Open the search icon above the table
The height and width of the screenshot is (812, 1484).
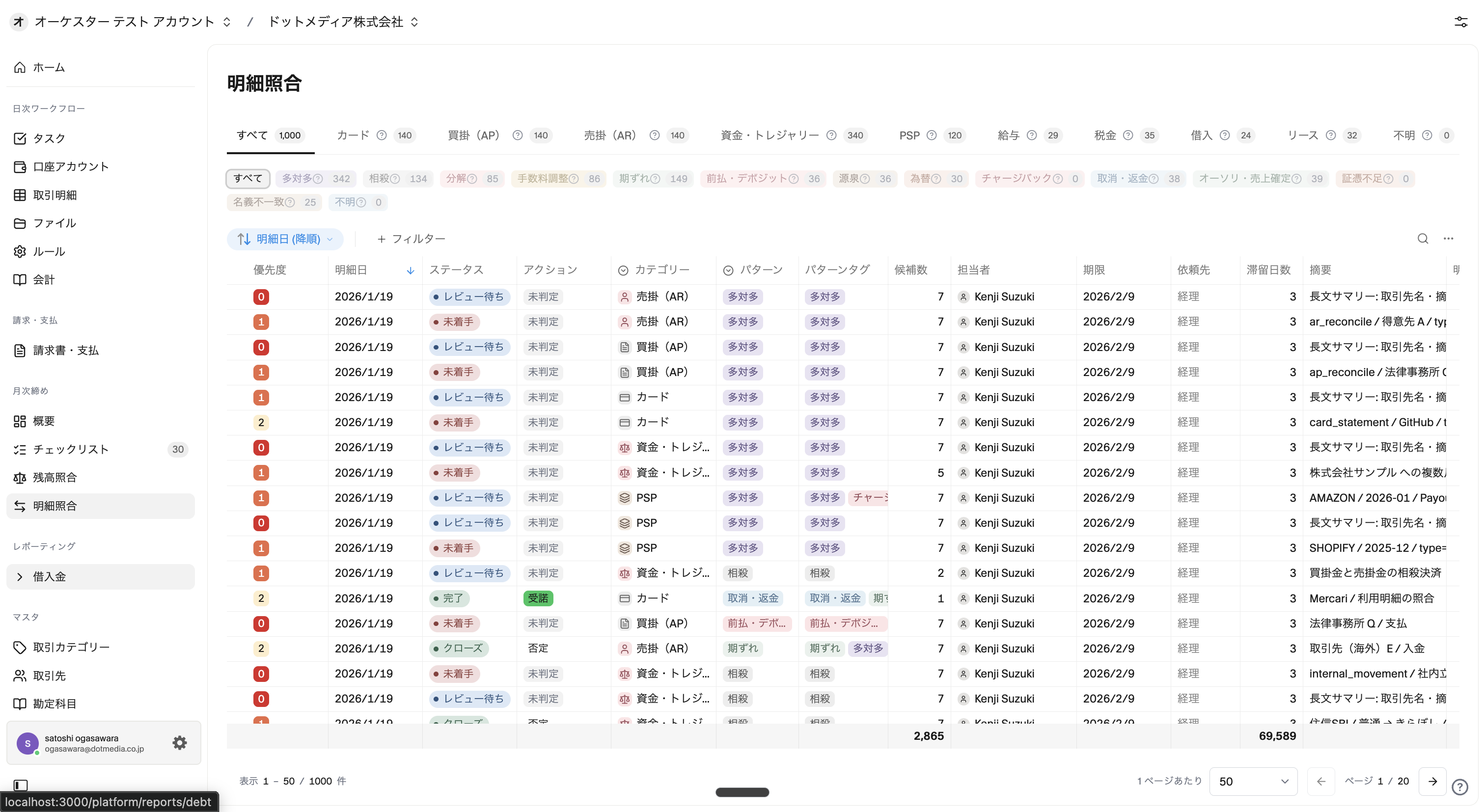point(1422,239)
